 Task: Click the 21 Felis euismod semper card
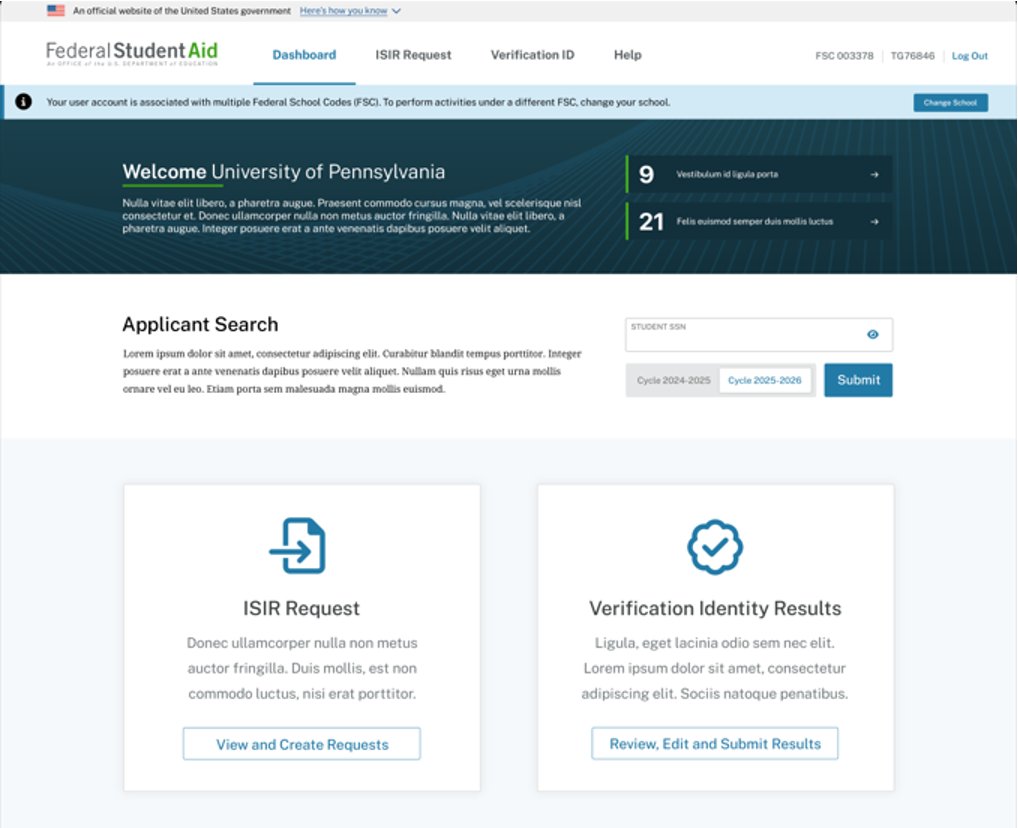point(759,221)
